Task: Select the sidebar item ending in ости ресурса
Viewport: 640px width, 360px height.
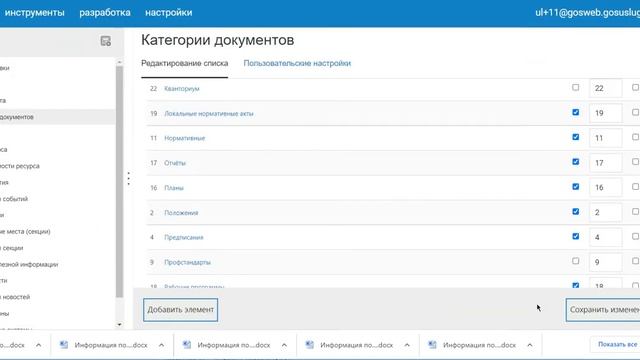Action: [20, 166]
